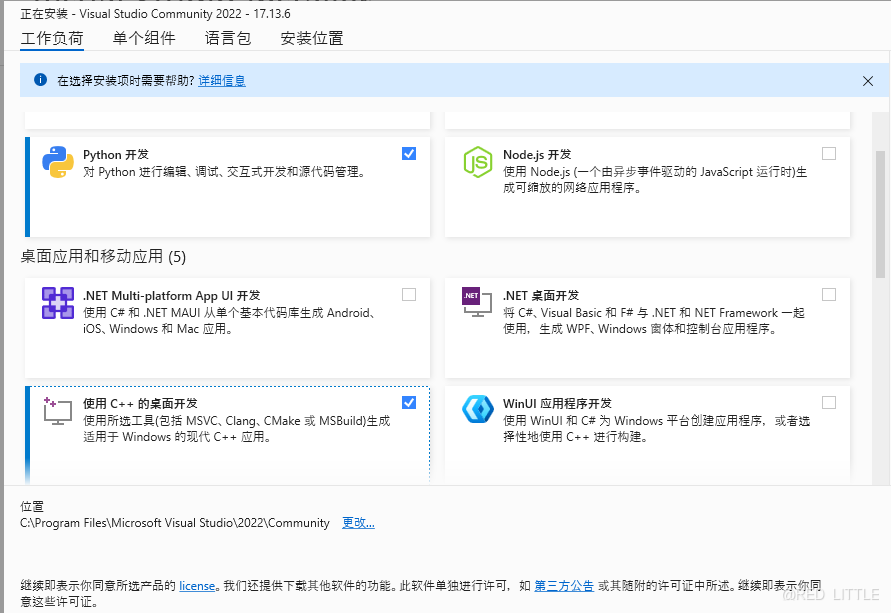The image size is (891, 613).
Task: Click 更改... to change install location
Action: [358, 523]
